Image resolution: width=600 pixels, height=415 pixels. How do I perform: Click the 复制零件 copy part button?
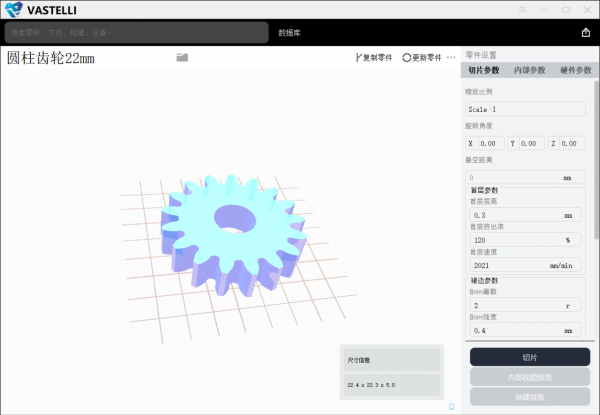tap(374, 57)
